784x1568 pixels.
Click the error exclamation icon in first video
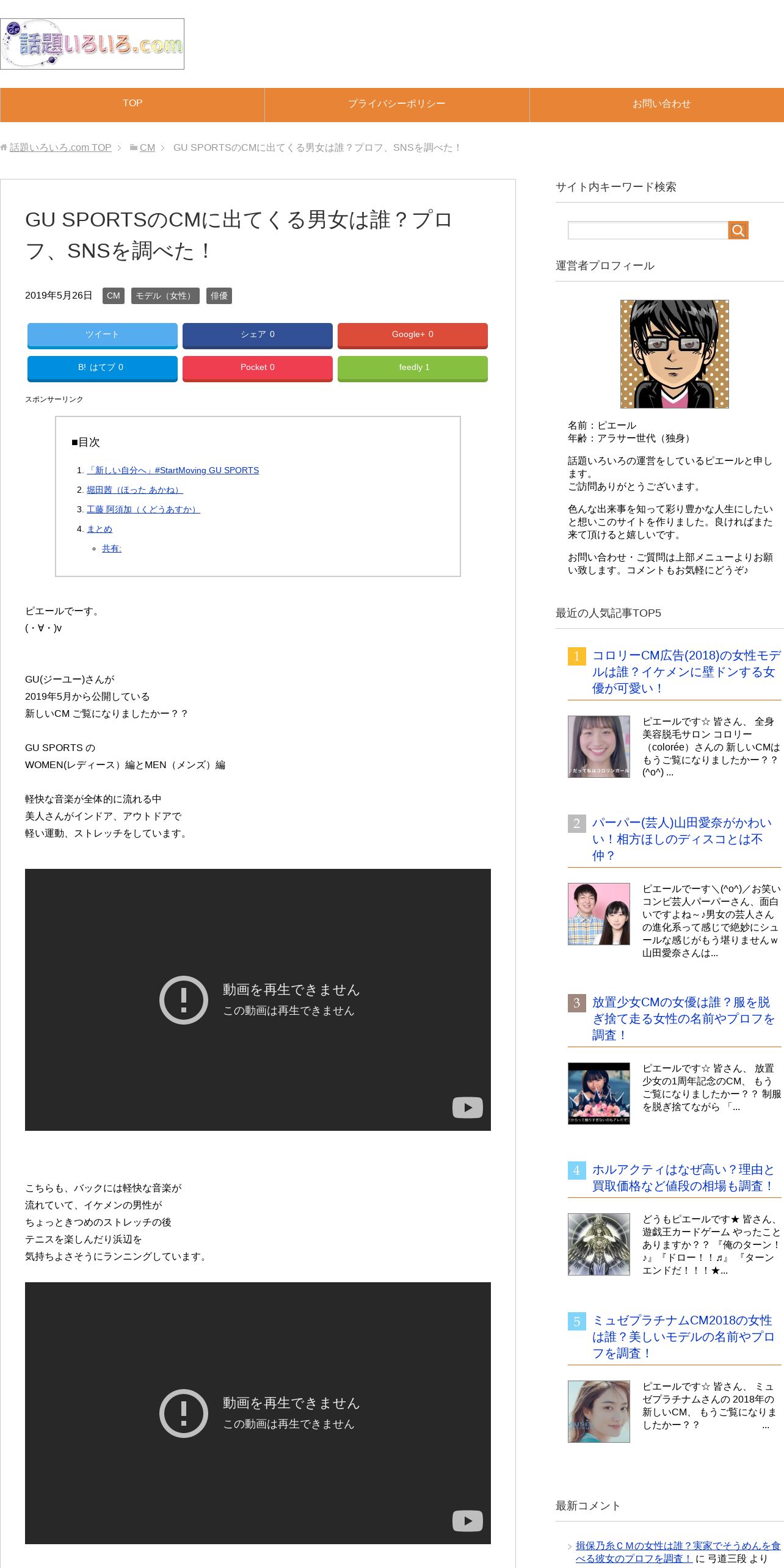184,1000
